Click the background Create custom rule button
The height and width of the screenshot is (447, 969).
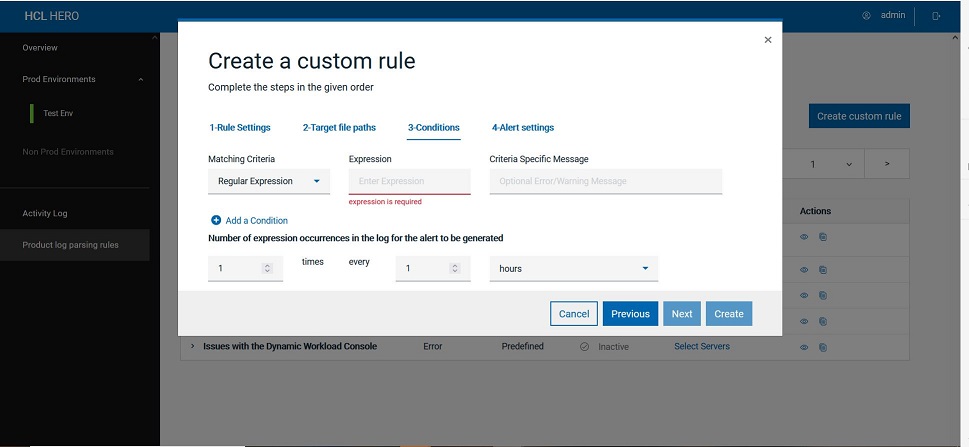pyautogui.click(x=859, y=116)
